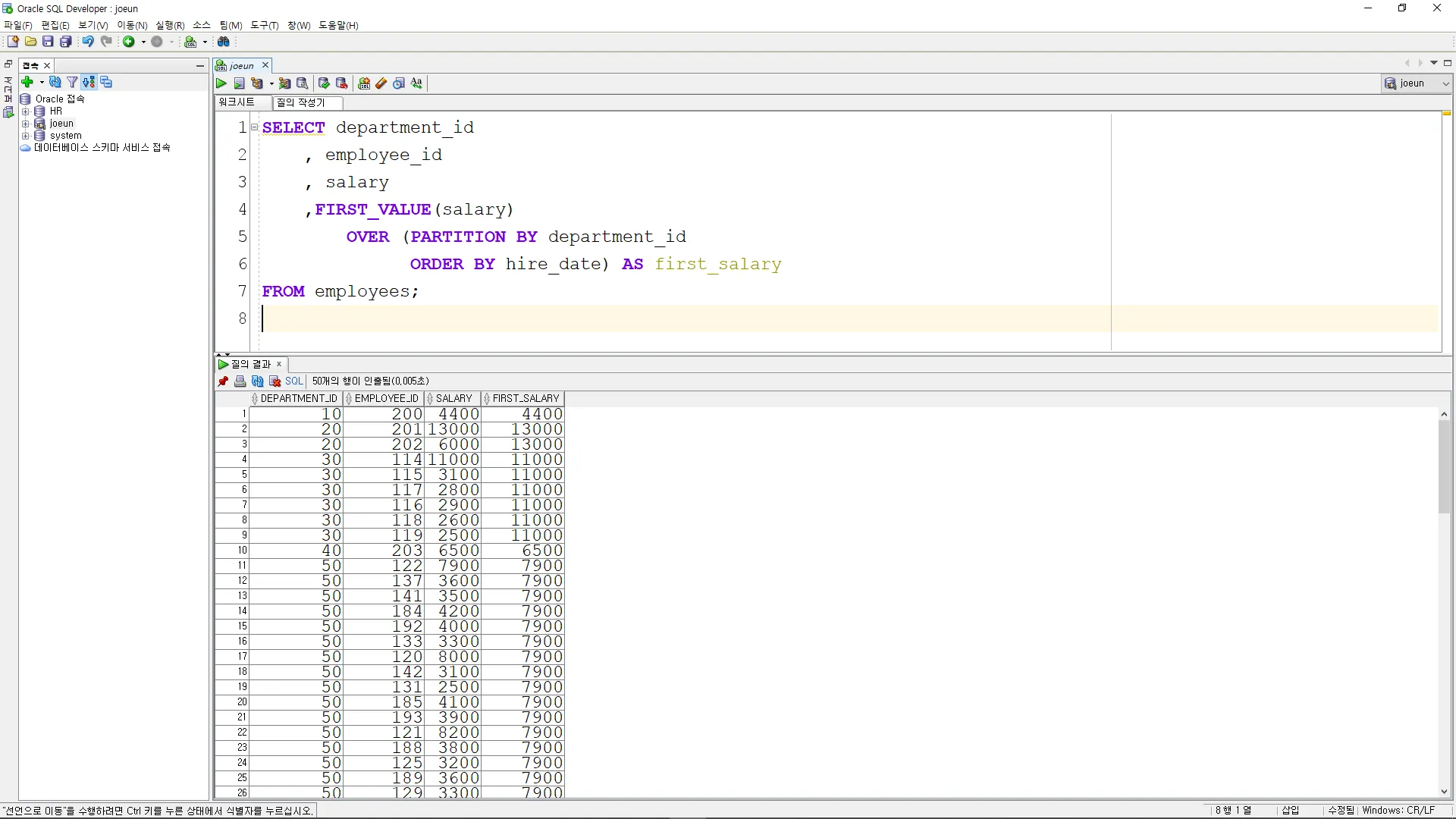Click the binoculars Find DB Object icon
This screenshot has height=819, width=1456.
tap(224, 42)
